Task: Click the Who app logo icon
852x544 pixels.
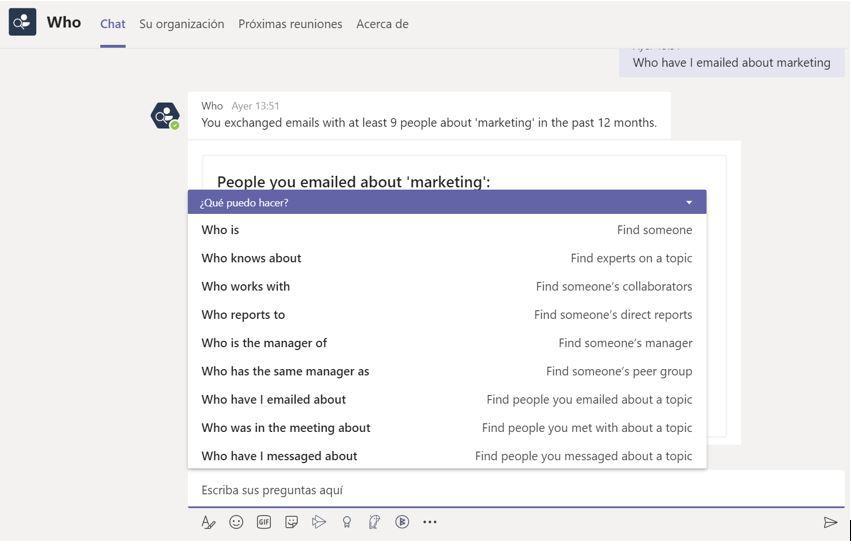Action: [x=22, y=22]
